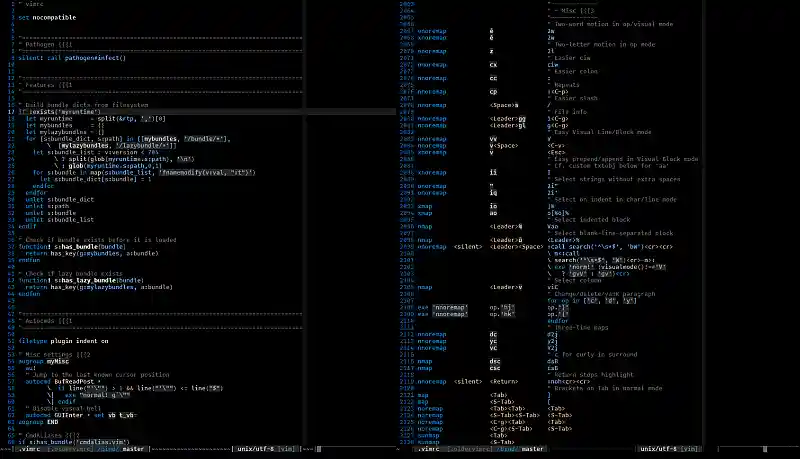Viewport: 800px width, 459px height.
Task: Click the 'nnoremap dc' mapping row
Action: coord(488,335)
